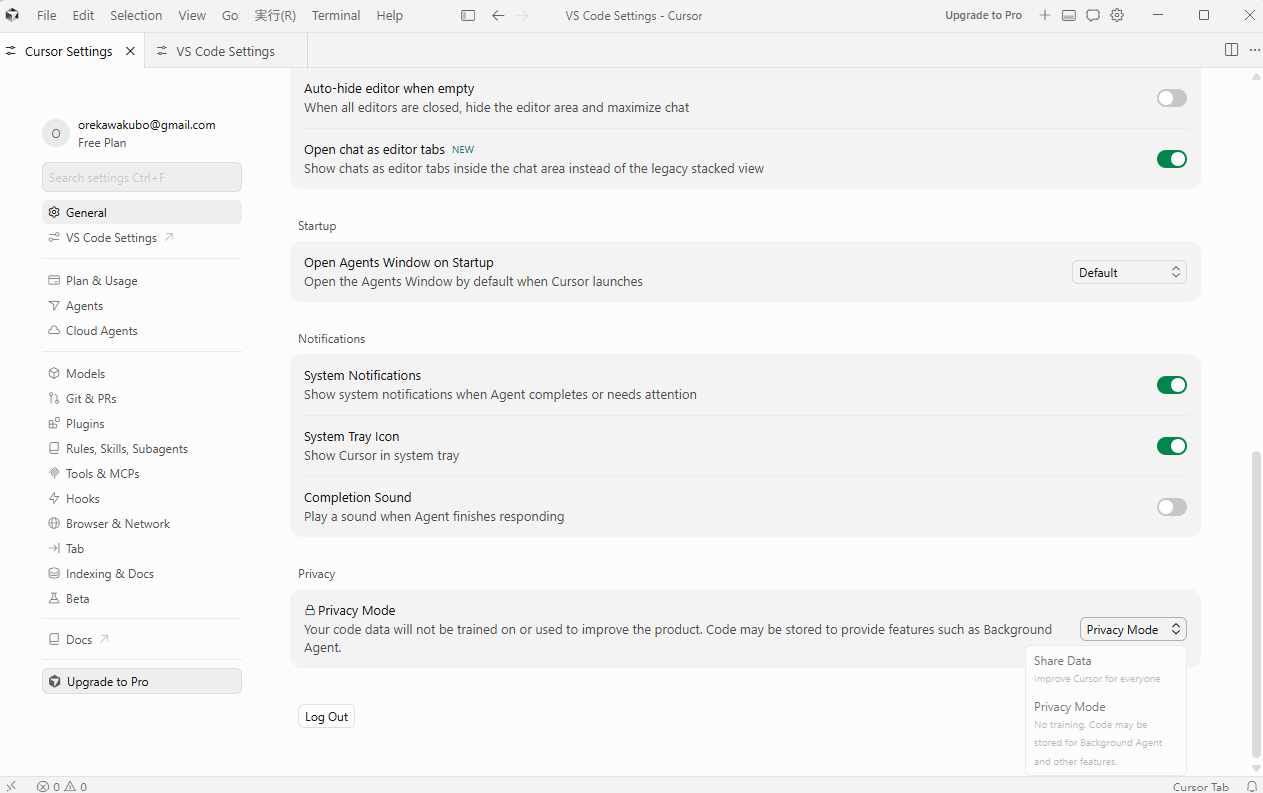Click the orekawakubo@gmail.com account text

point(147,125)
